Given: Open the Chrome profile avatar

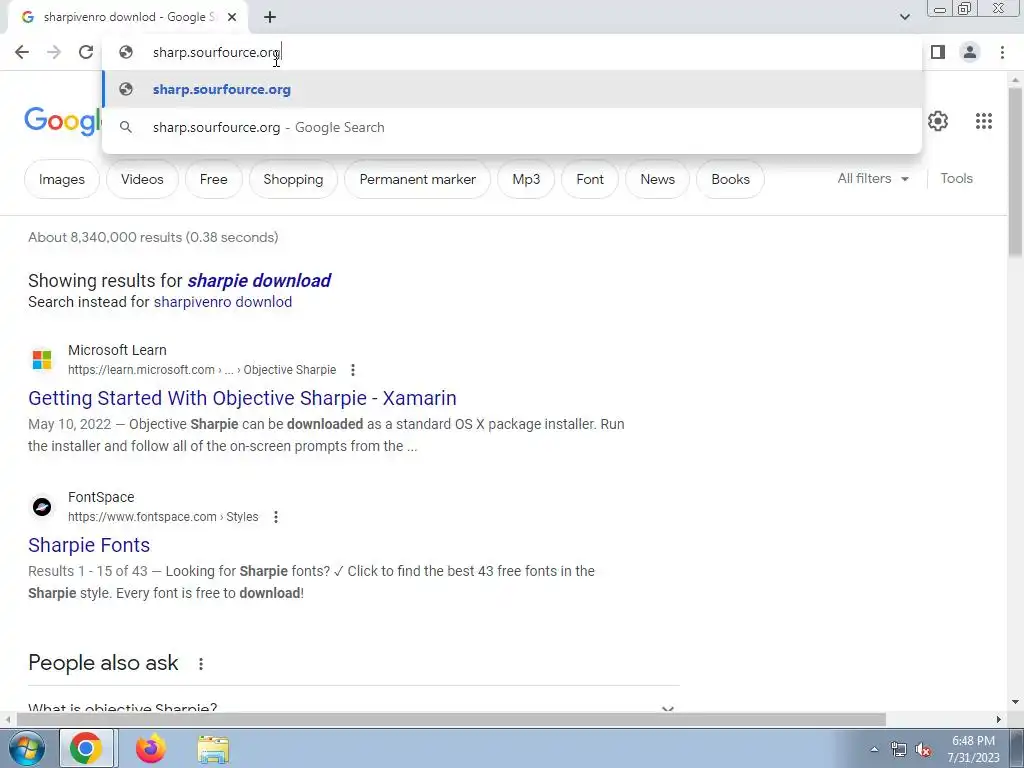Looking at the screenshot, I should (970, 52).
